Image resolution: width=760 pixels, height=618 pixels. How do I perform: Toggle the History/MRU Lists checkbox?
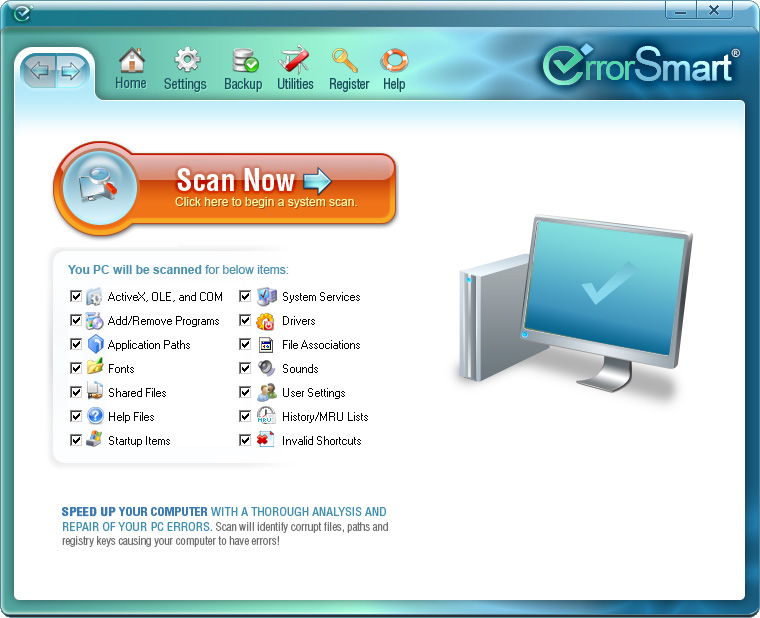[x=245, y=416]
